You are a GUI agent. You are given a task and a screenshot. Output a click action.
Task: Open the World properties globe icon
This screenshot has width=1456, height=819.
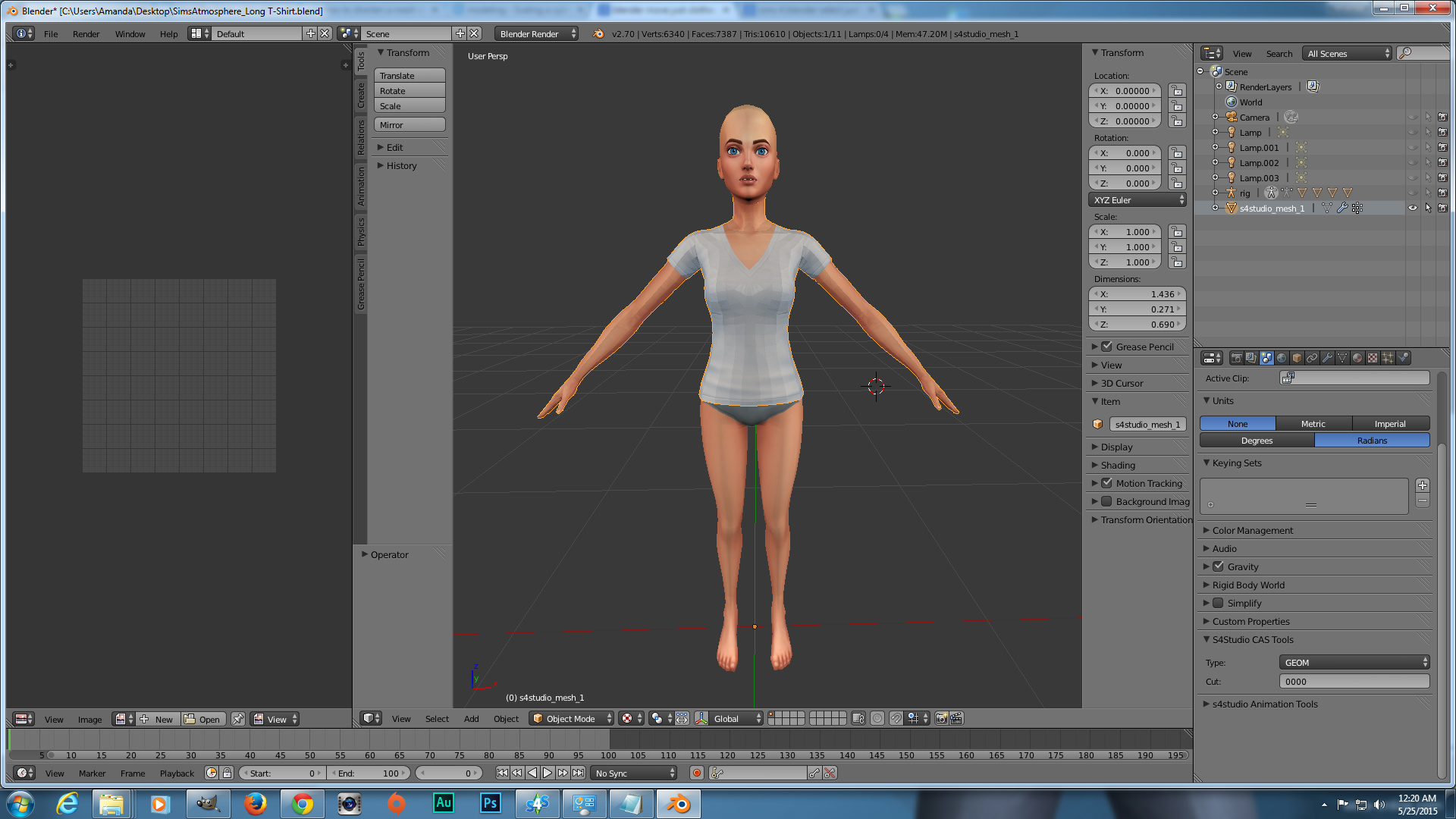pos(1282,358)
